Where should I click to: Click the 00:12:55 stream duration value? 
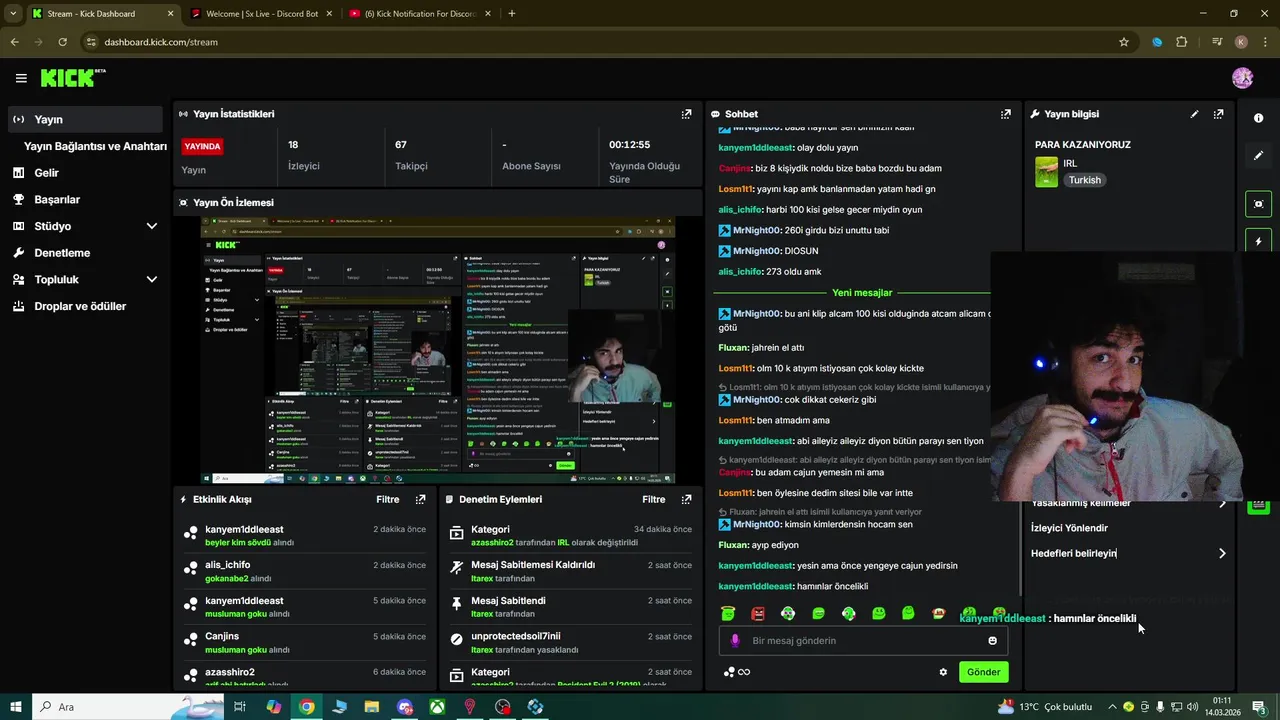pyautogui.click(x=629, y=145)
